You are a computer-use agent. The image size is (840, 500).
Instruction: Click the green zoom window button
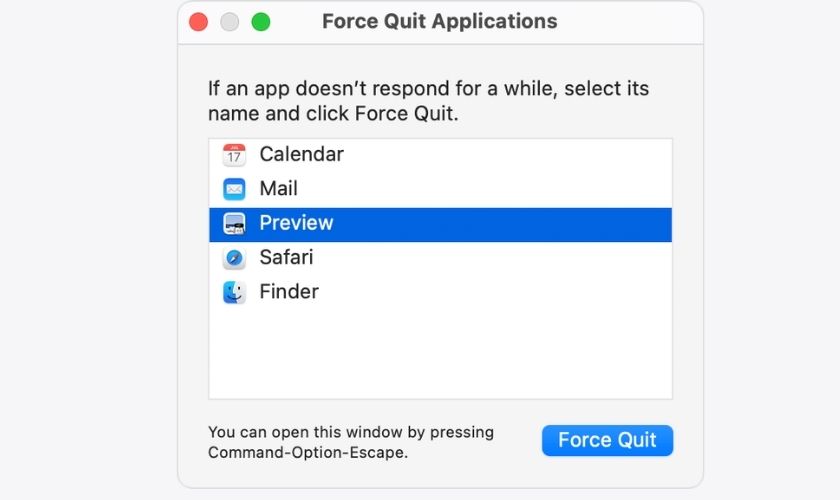[x=260, y=22]
